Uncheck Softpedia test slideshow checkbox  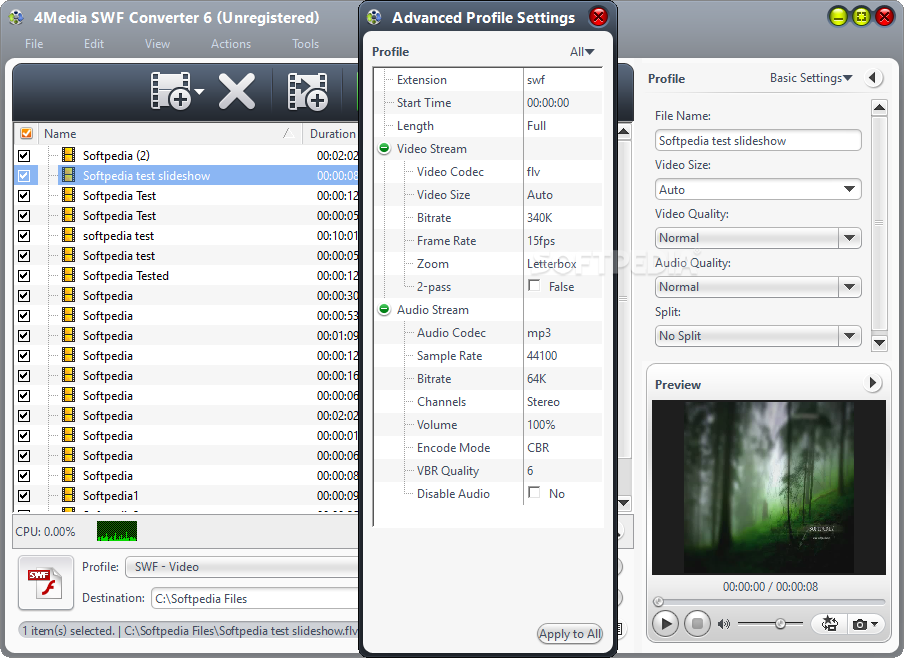click(x=24, y=175)
